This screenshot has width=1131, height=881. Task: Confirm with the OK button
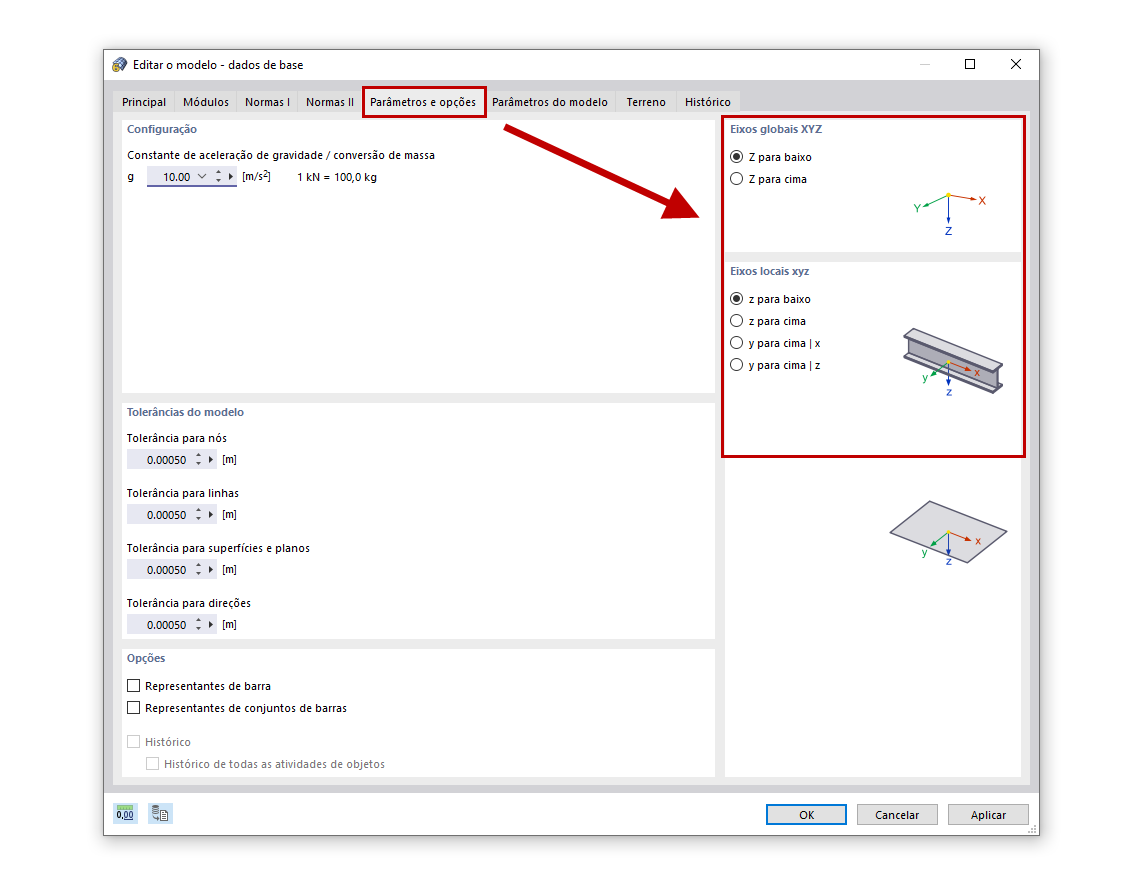(806, 815)
